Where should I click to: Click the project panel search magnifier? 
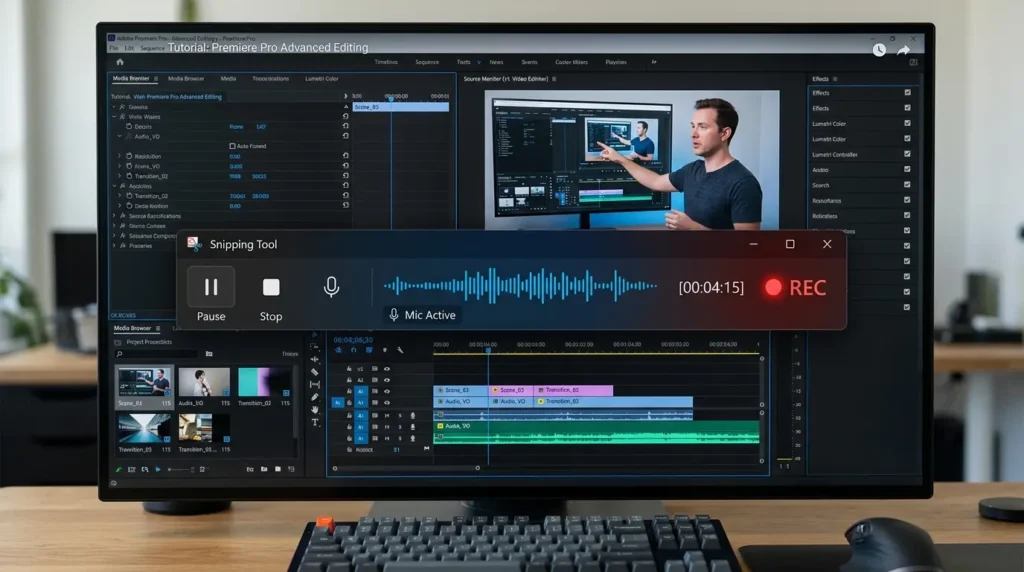[x=119, y=354]
